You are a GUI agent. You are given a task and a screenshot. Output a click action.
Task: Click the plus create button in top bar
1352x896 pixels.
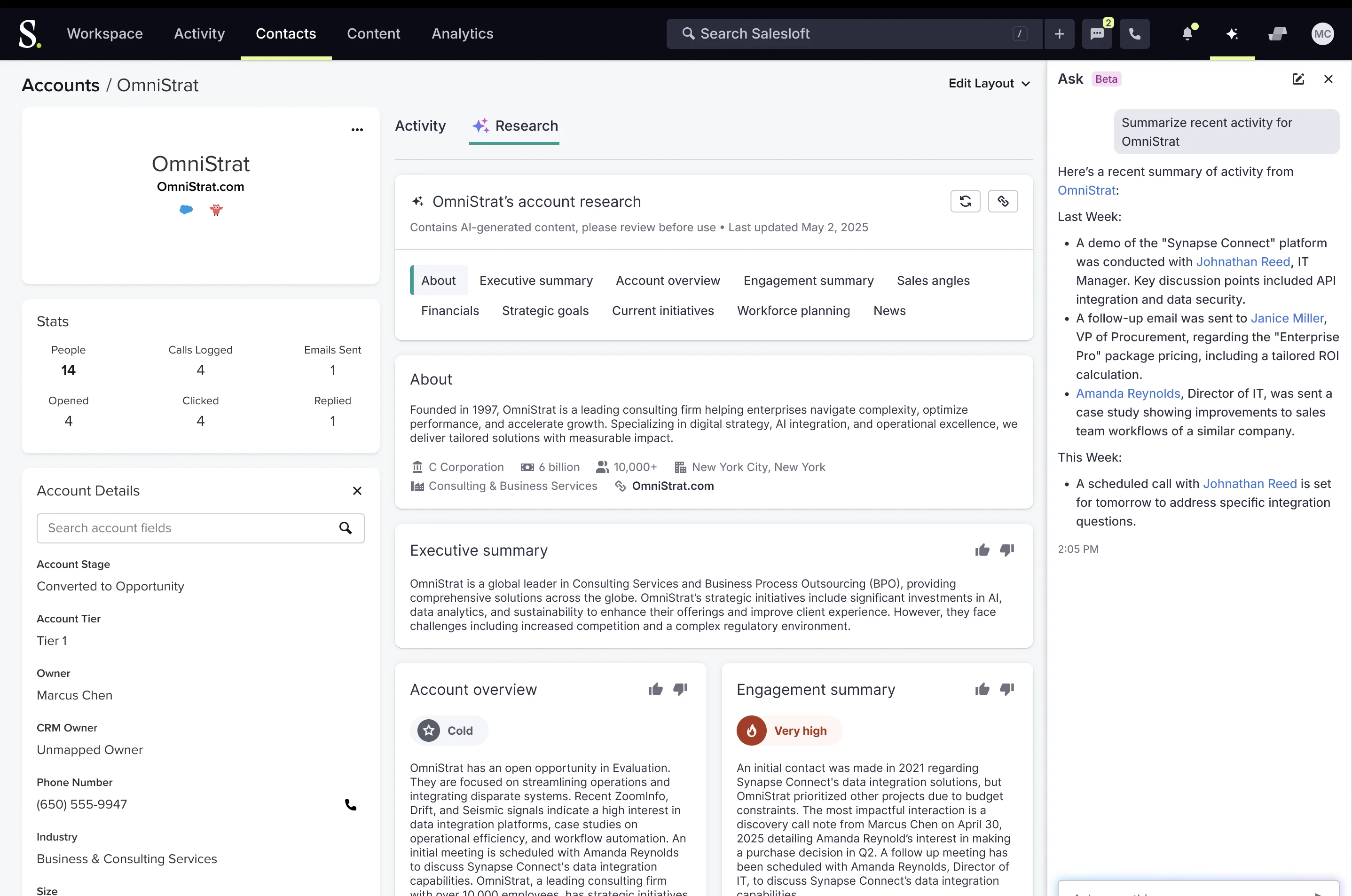click(1059, 34)
